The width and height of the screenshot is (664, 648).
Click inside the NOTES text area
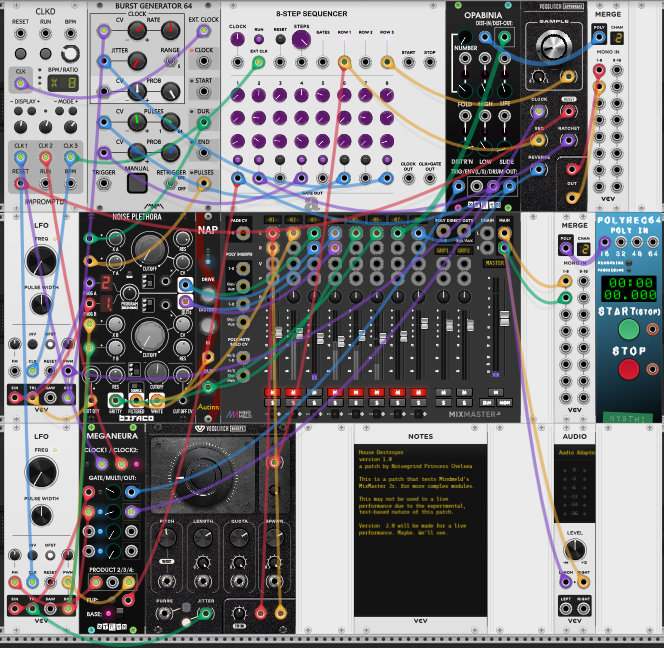pyautogui.click(x=420, y=531)
